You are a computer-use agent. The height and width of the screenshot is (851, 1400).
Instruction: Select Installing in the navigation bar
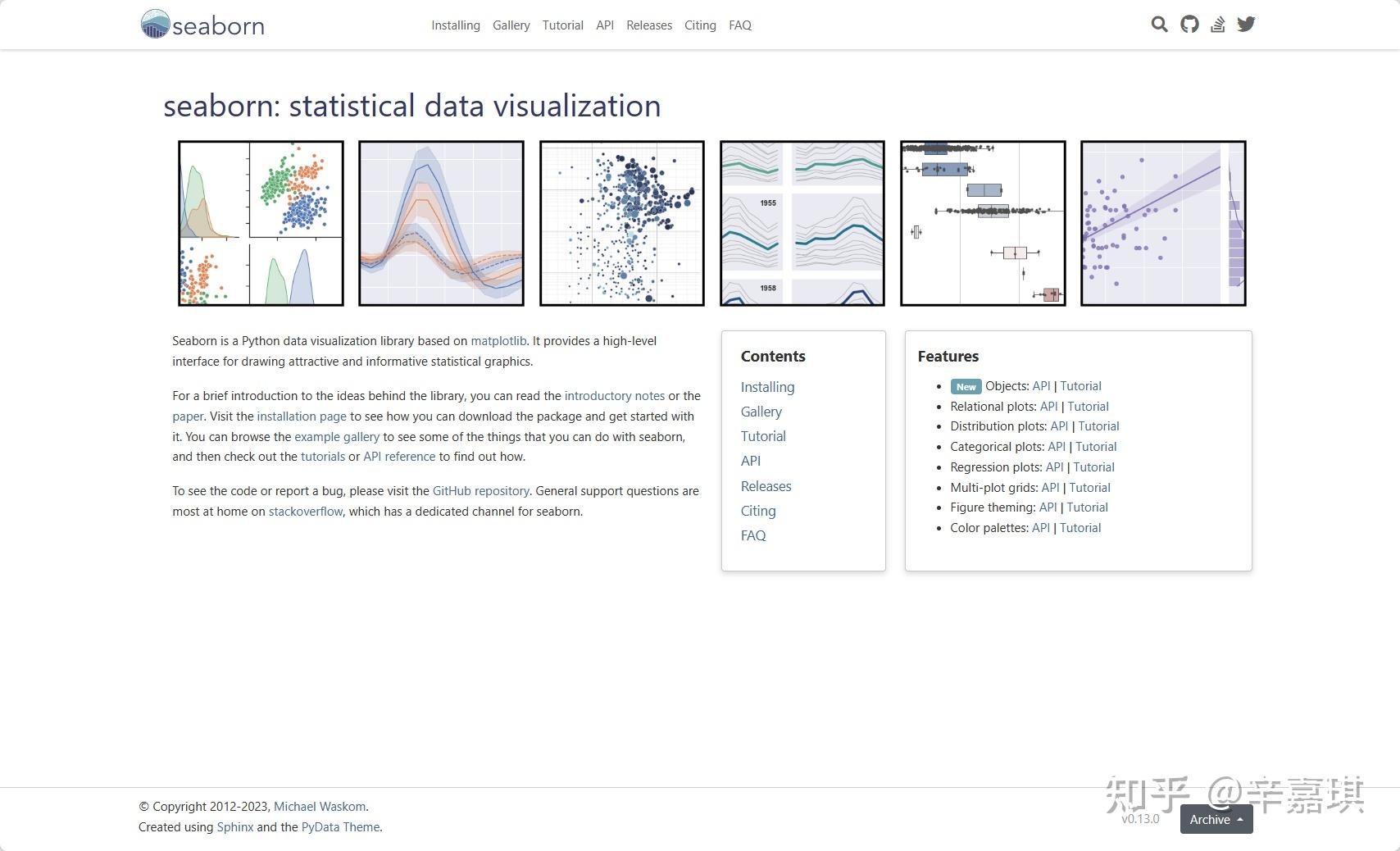tap(455, 25)
